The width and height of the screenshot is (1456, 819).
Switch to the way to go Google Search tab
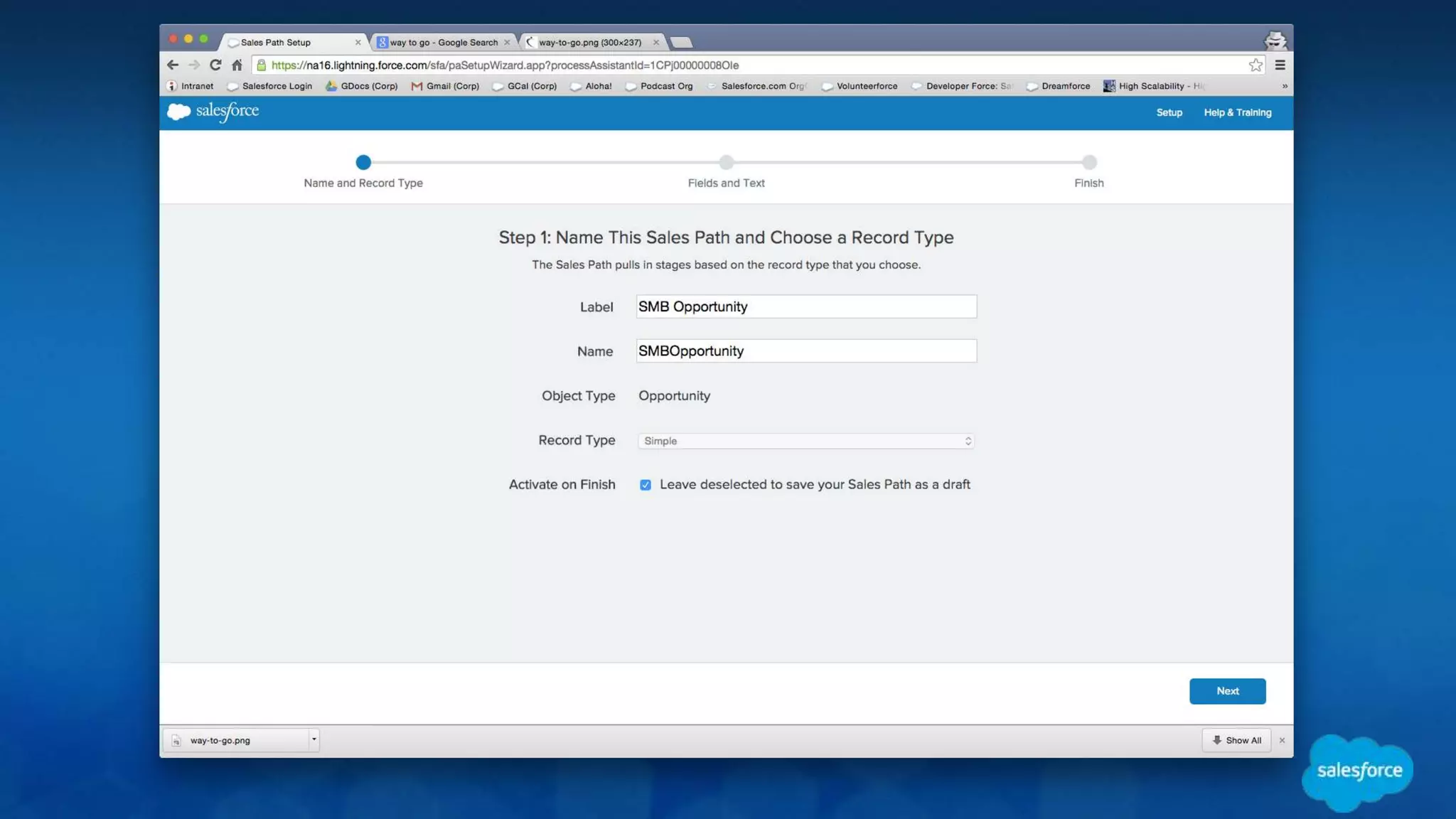pyautogui.click(x=443, y=43)
